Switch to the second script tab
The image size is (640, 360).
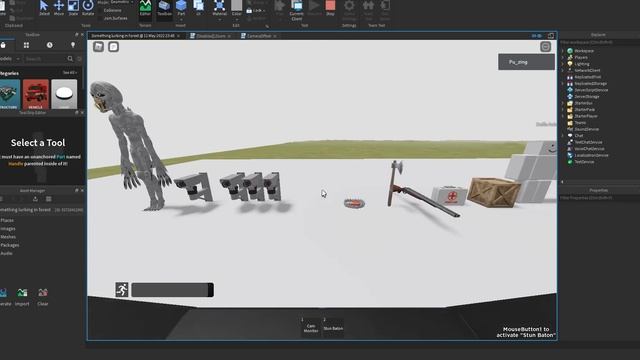(x=211, y=36)
